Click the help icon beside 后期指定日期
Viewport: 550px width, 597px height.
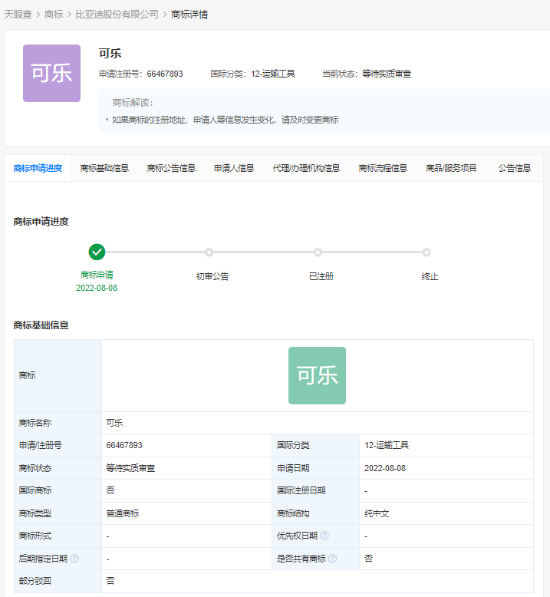point(75,559)
